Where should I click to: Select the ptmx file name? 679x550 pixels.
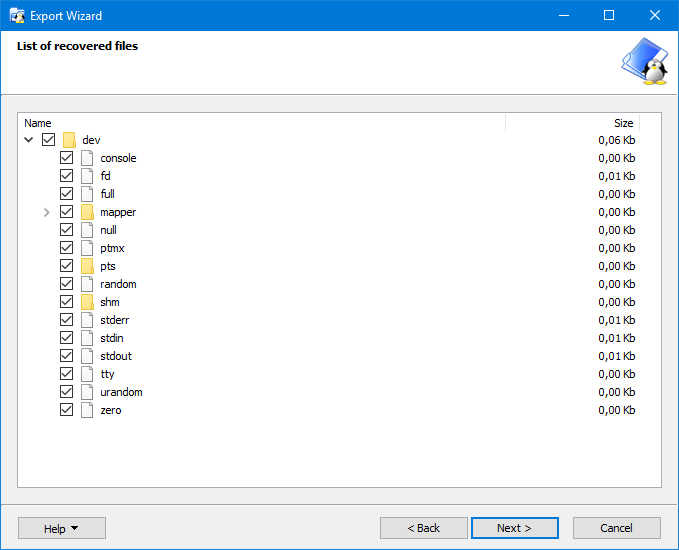pos(112,248)
